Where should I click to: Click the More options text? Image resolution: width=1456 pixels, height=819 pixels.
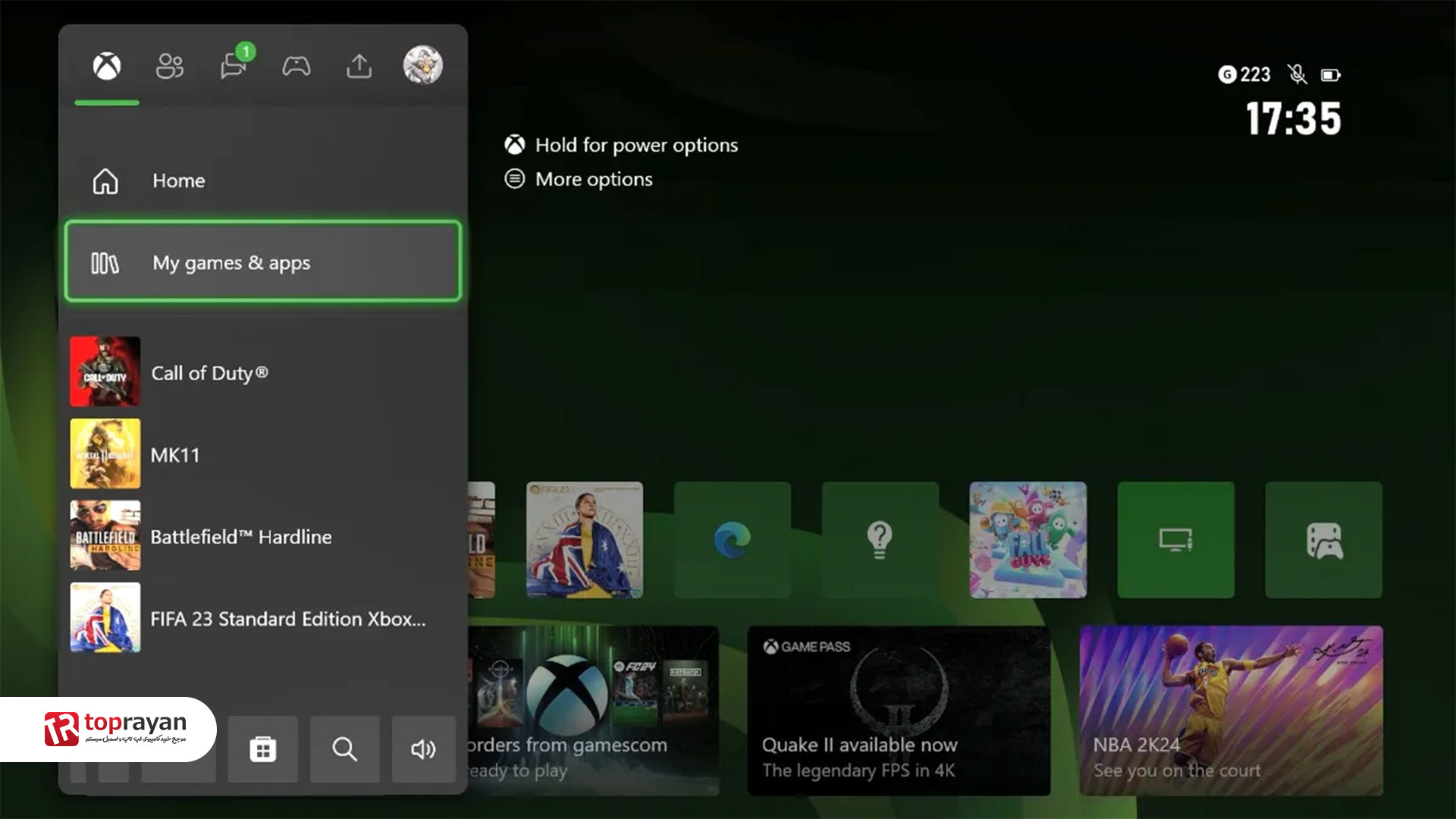pyautogui.click(x=594, y=179)
